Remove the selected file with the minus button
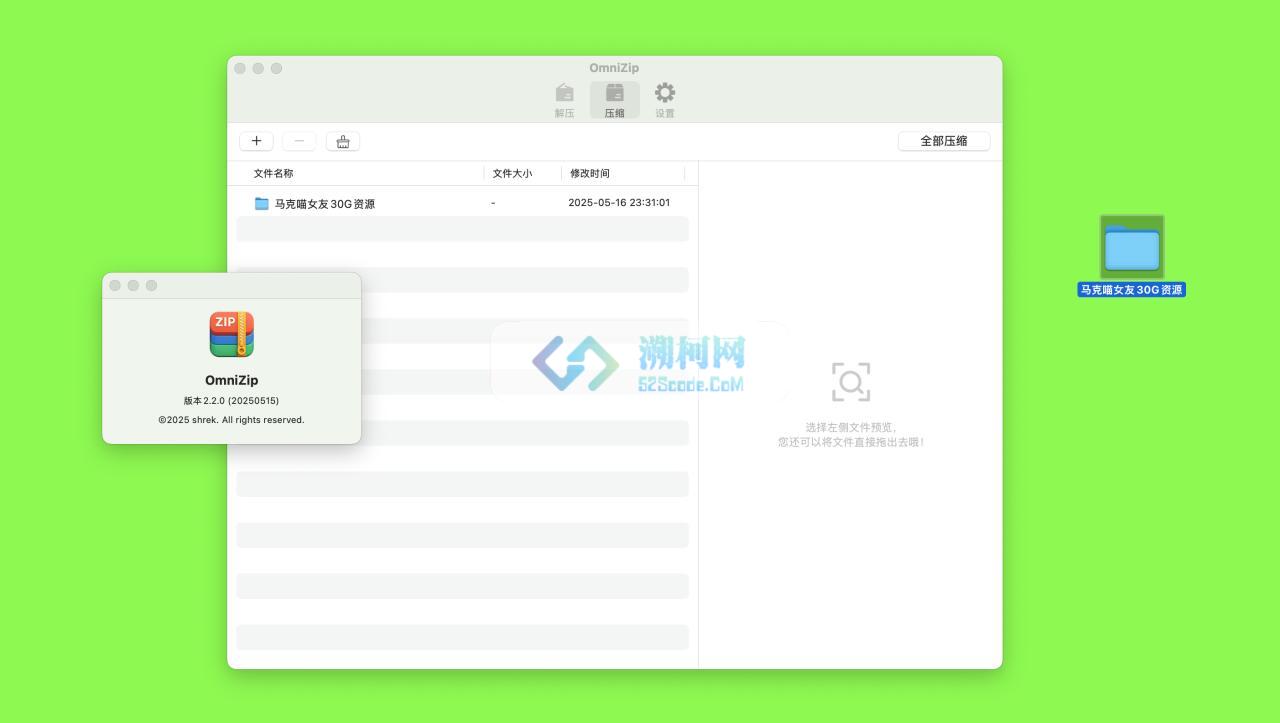 [299, 141]
